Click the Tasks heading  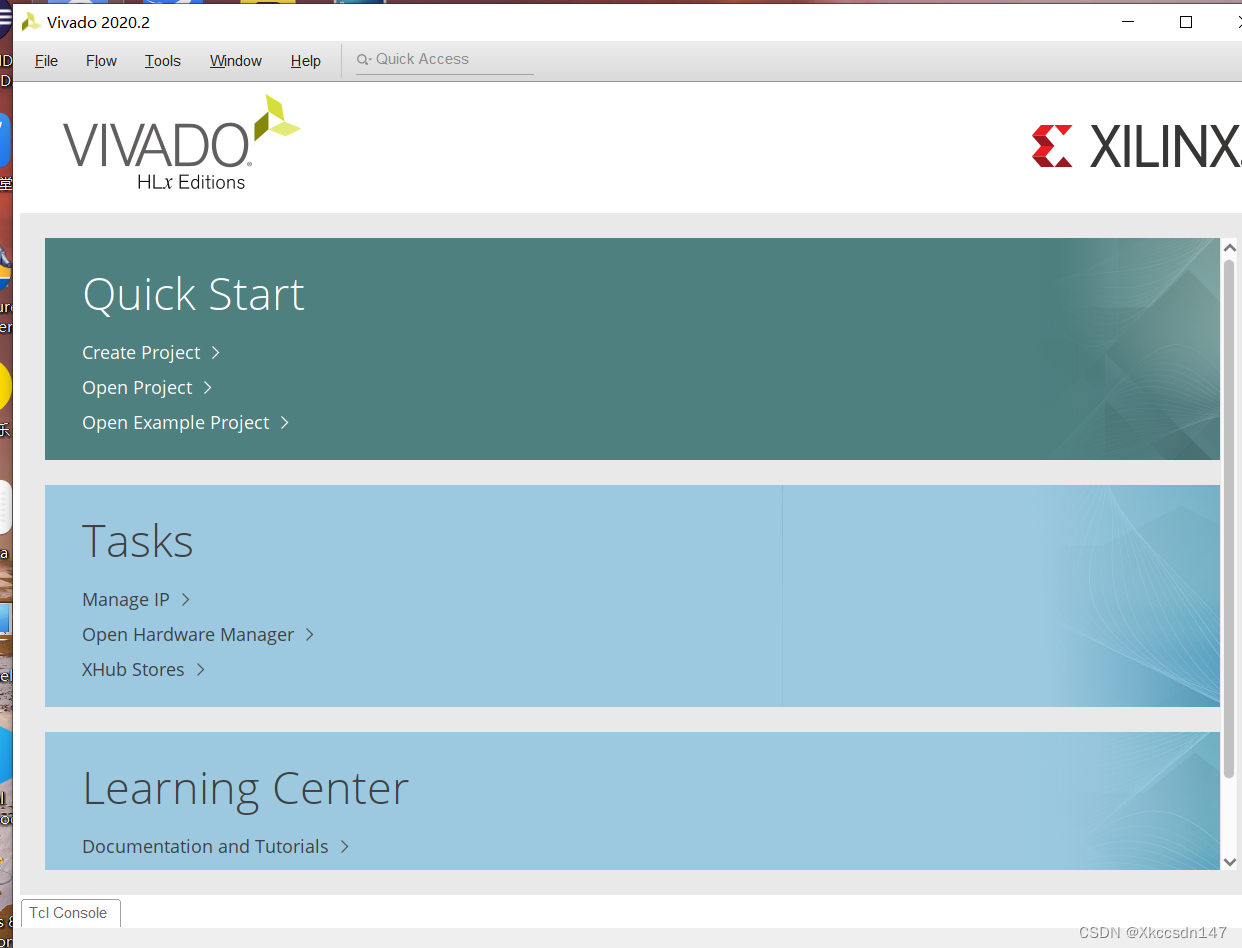coord(138,542)
